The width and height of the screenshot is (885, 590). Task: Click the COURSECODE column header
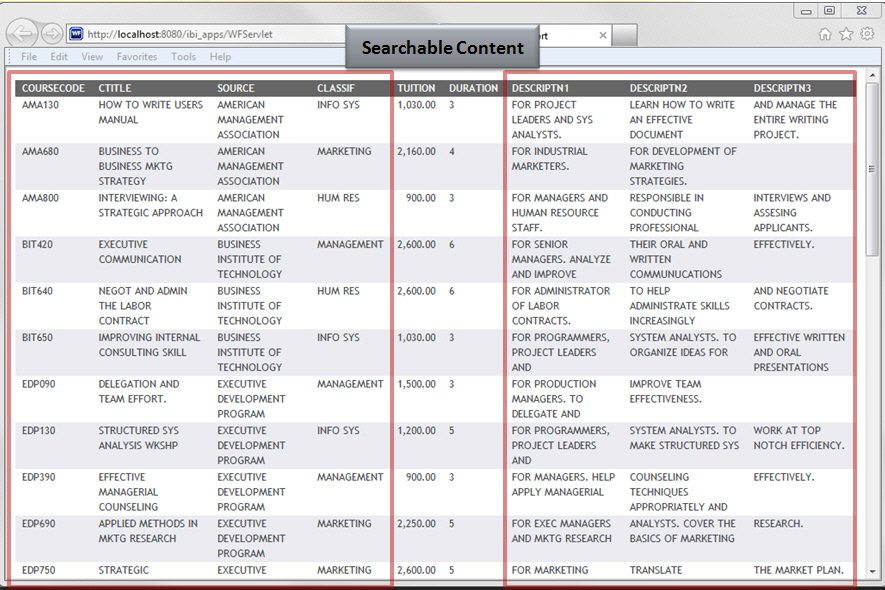point(53,88)
